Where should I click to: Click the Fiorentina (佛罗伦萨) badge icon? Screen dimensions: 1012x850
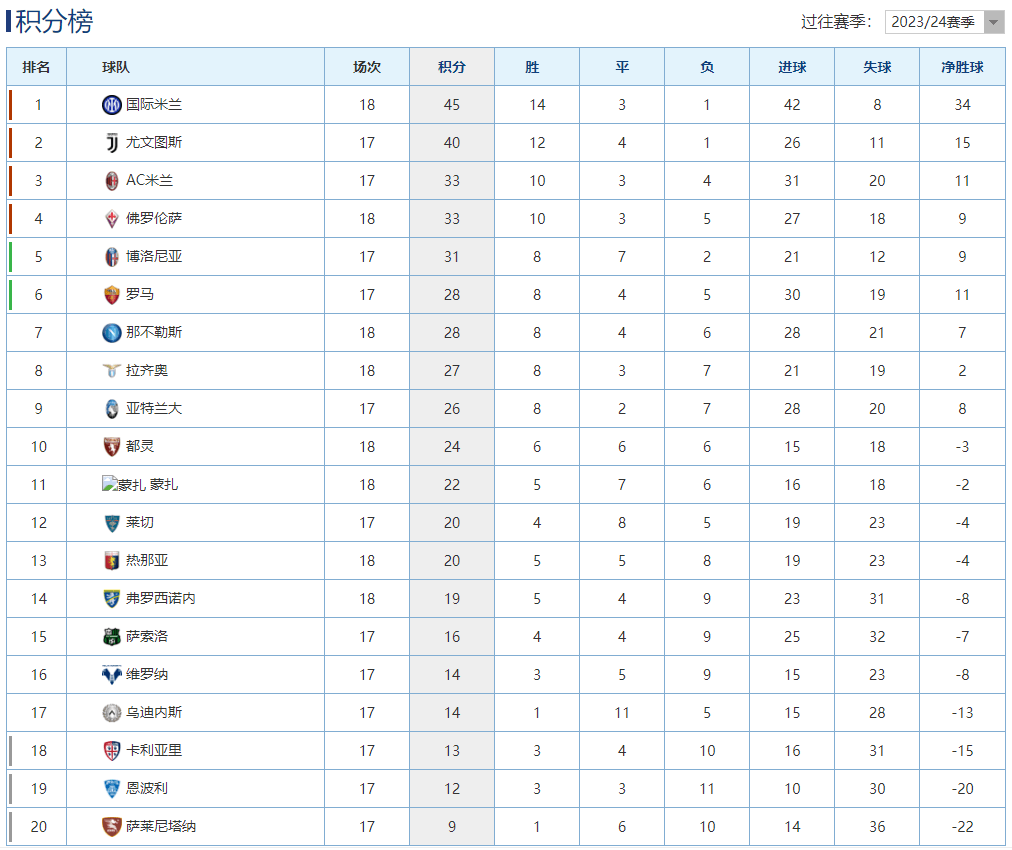(112, 219)
